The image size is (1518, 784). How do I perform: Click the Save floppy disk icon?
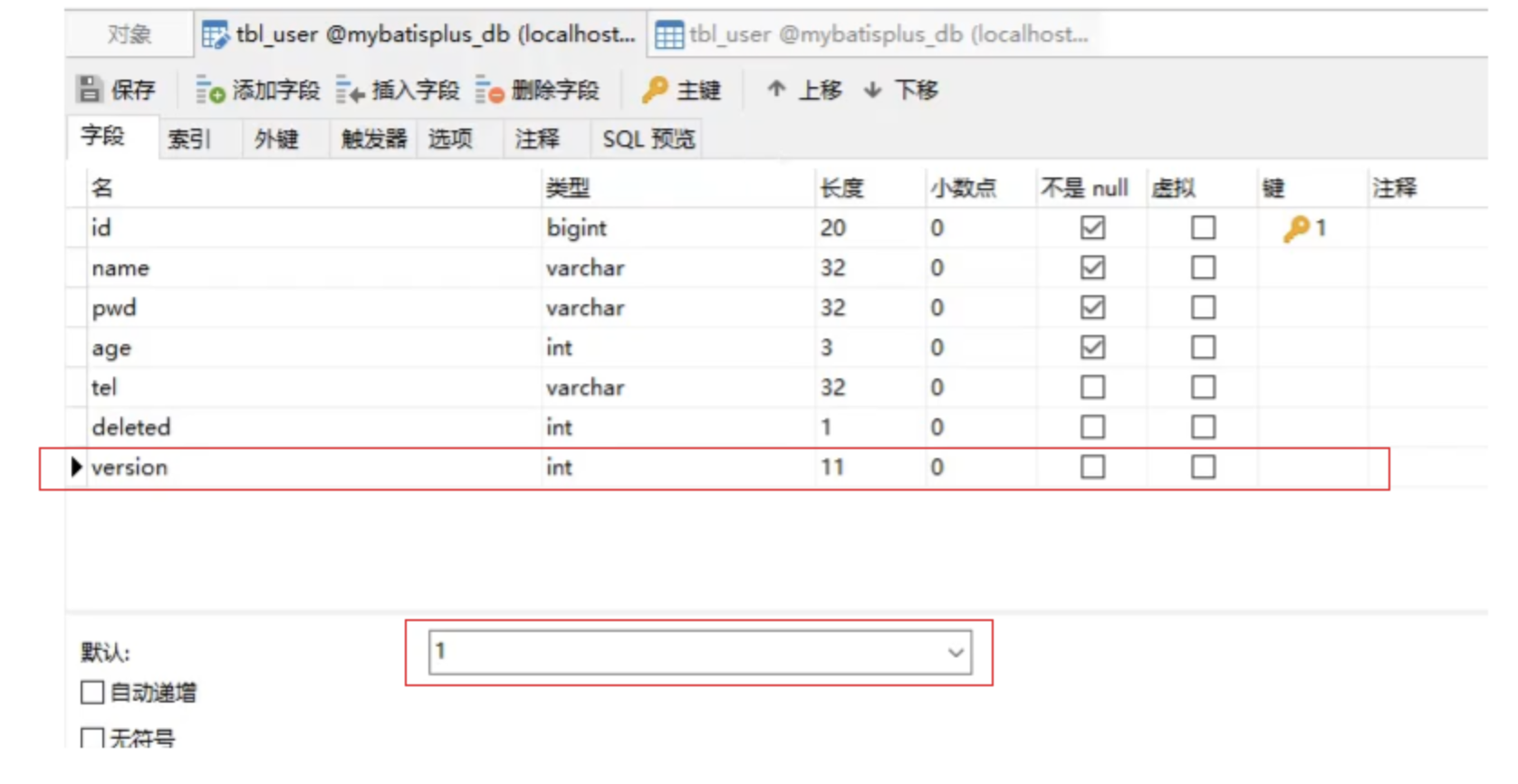tap(90, 89)
